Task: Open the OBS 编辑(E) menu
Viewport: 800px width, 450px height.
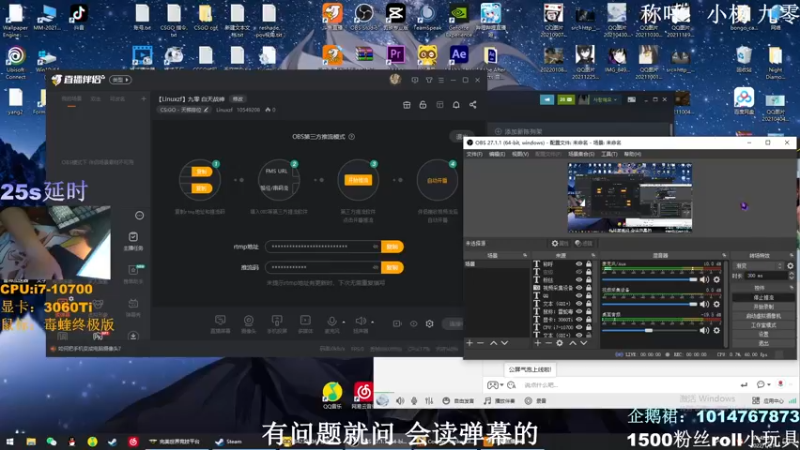Action: 497,154
